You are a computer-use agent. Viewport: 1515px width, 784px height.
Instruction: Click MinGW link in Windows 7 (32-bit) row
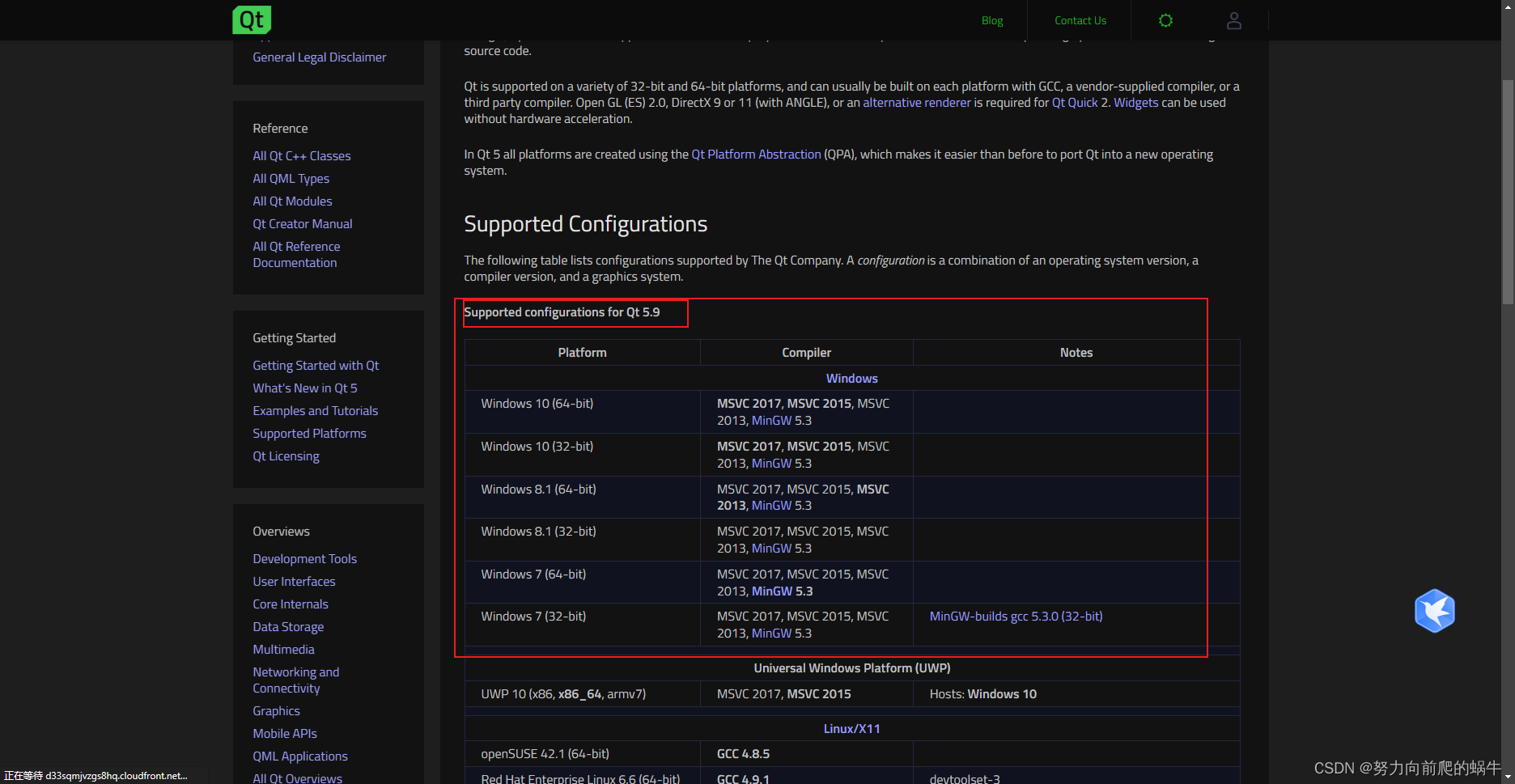click(x=771, y=634)
